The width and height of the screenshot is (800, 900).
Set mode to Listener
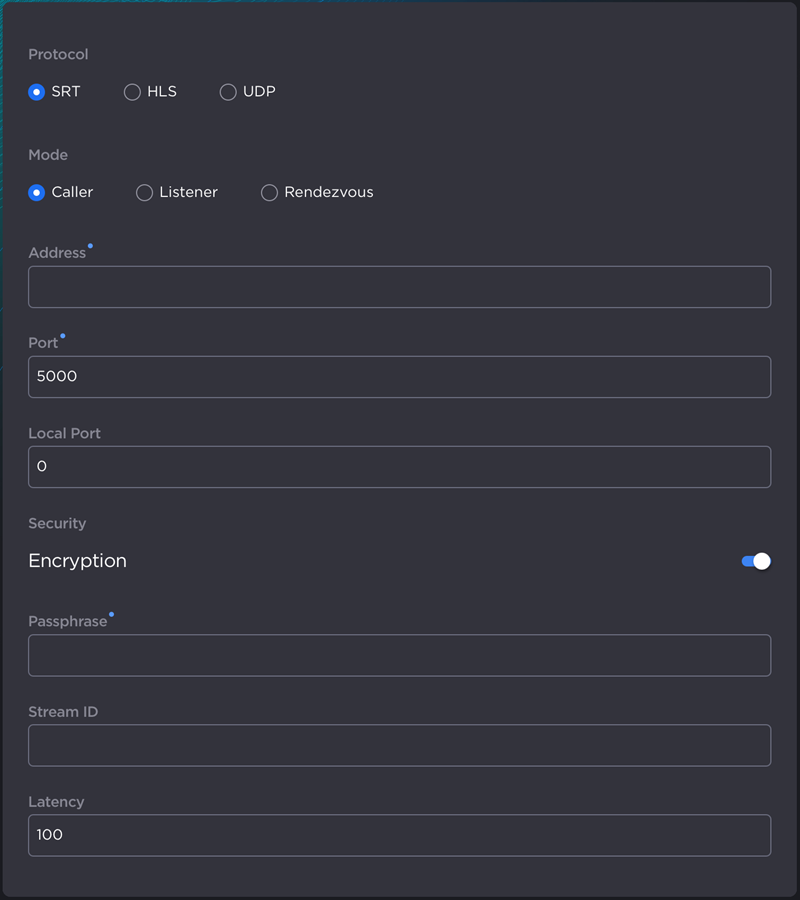[x=144, y=192]
